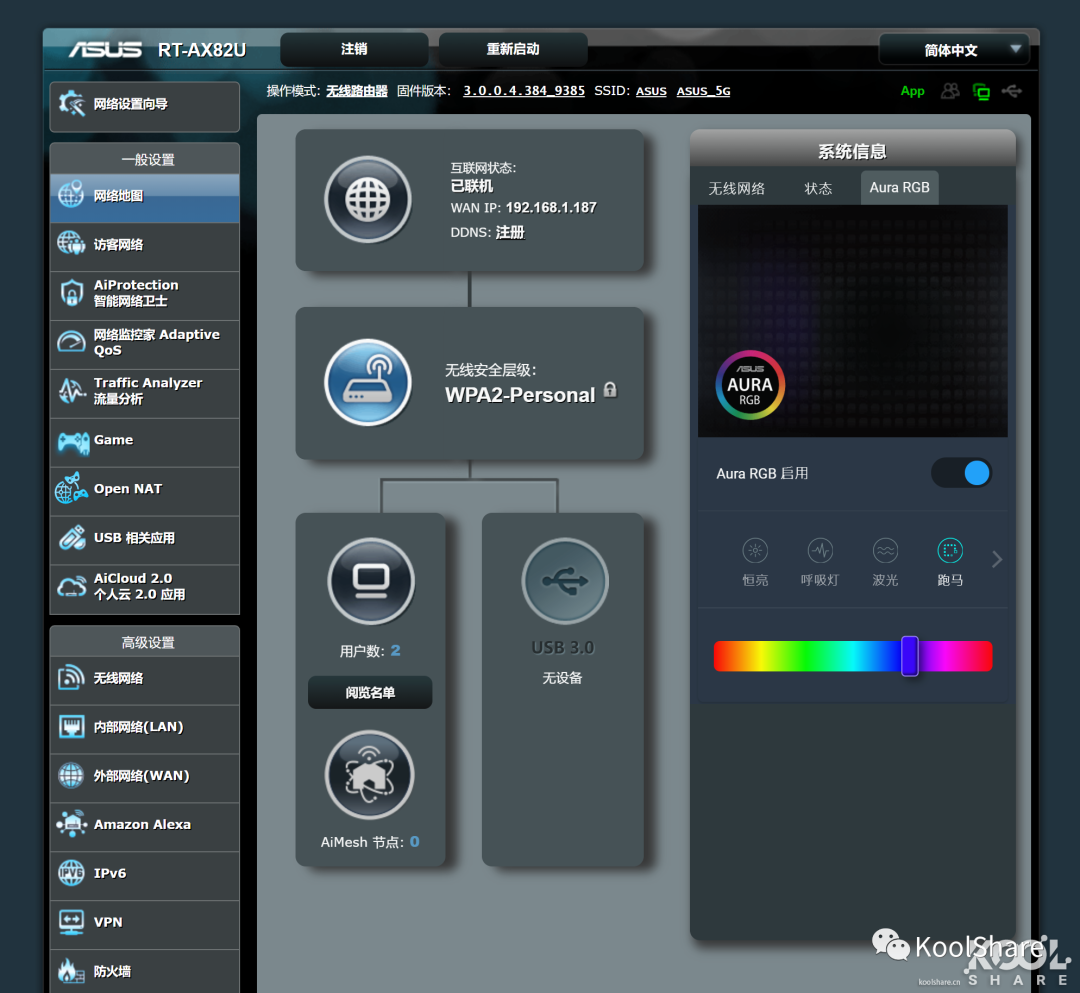Viewport: 1080px width, 993px height.
Task: Click the AiMesh 节点 count 0
Action: (x=415, y=842)
